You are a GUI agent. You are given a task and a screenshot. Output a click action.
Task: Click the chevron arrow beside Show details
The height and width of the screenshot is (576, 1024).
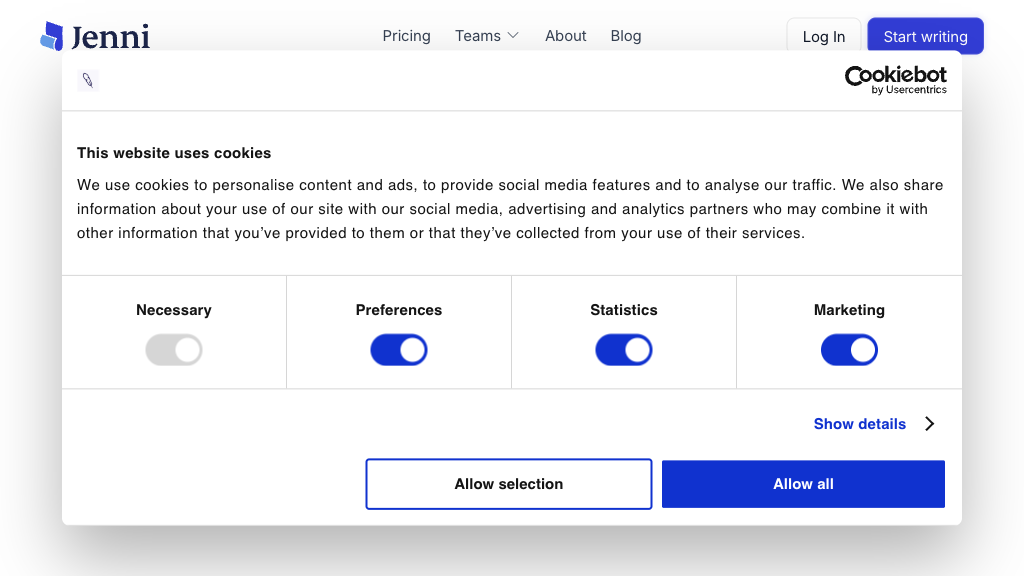930,424
